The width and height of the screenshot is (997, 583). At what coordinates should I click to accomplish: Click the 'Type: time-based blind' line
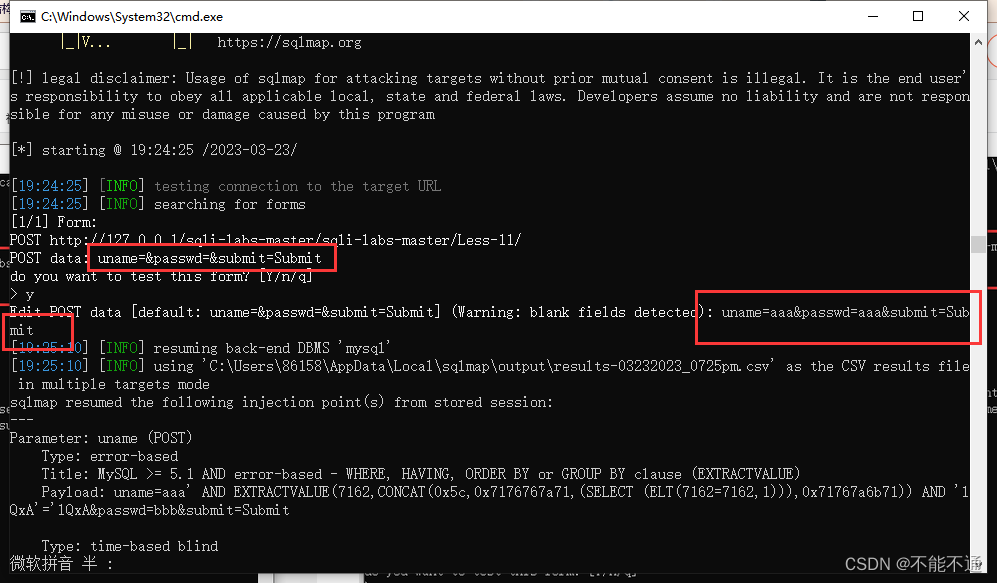(x=130, y=546)
